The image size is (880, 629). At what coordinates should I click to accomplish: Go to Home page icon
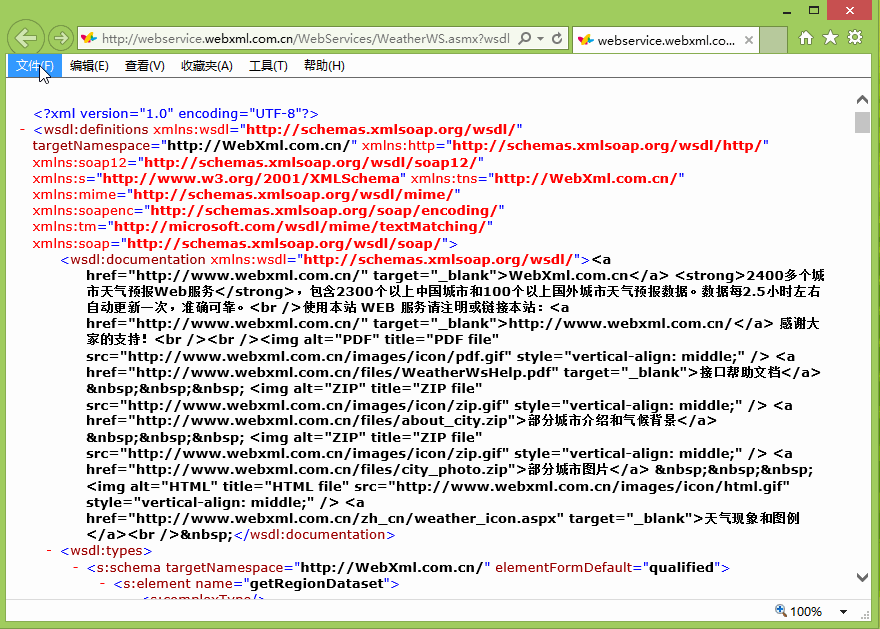(806, 38)
